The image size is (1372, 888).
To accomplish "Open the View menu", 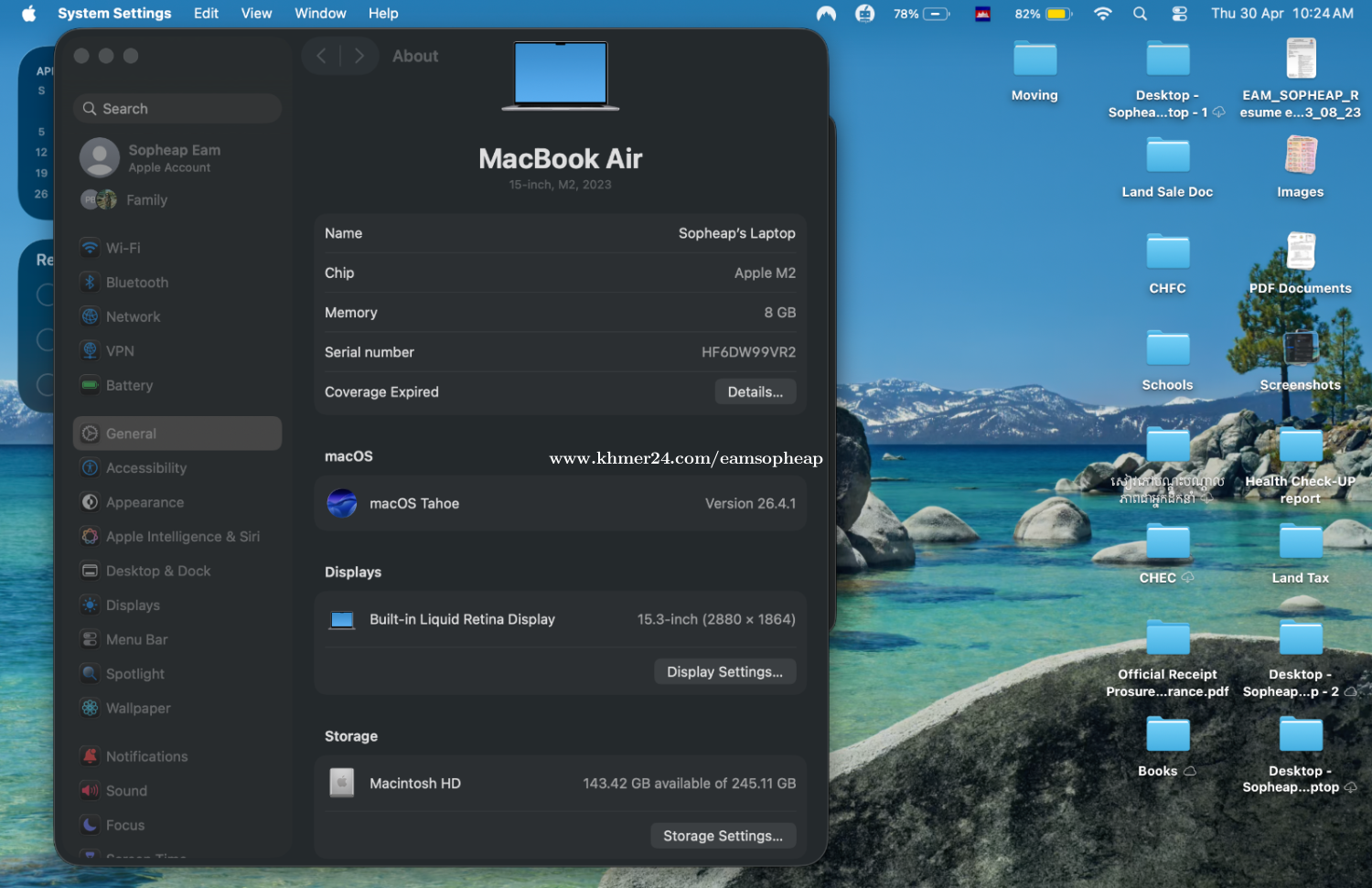I will (256, 14).
